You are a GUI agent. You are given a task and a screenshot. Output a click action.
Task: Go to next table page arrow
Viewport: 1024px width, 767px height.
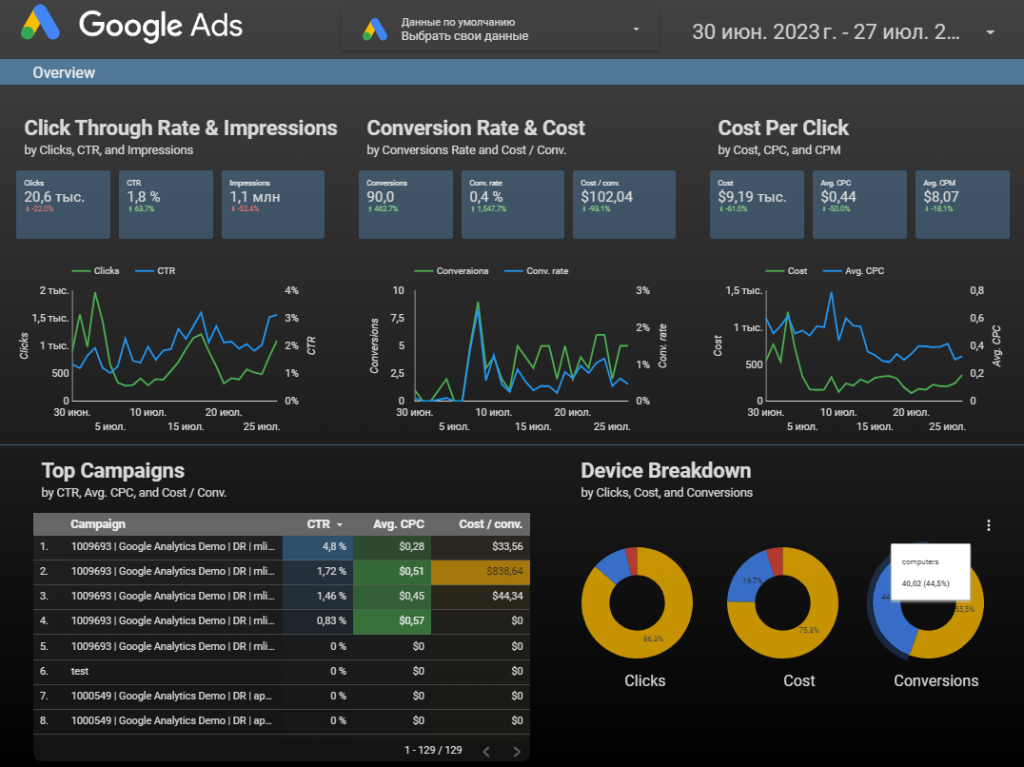click(517, 751)
